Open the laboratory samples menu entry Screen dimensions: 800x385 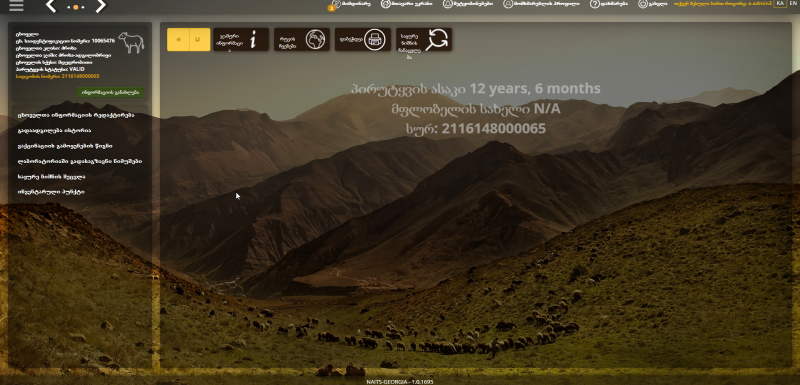(80, 161)
